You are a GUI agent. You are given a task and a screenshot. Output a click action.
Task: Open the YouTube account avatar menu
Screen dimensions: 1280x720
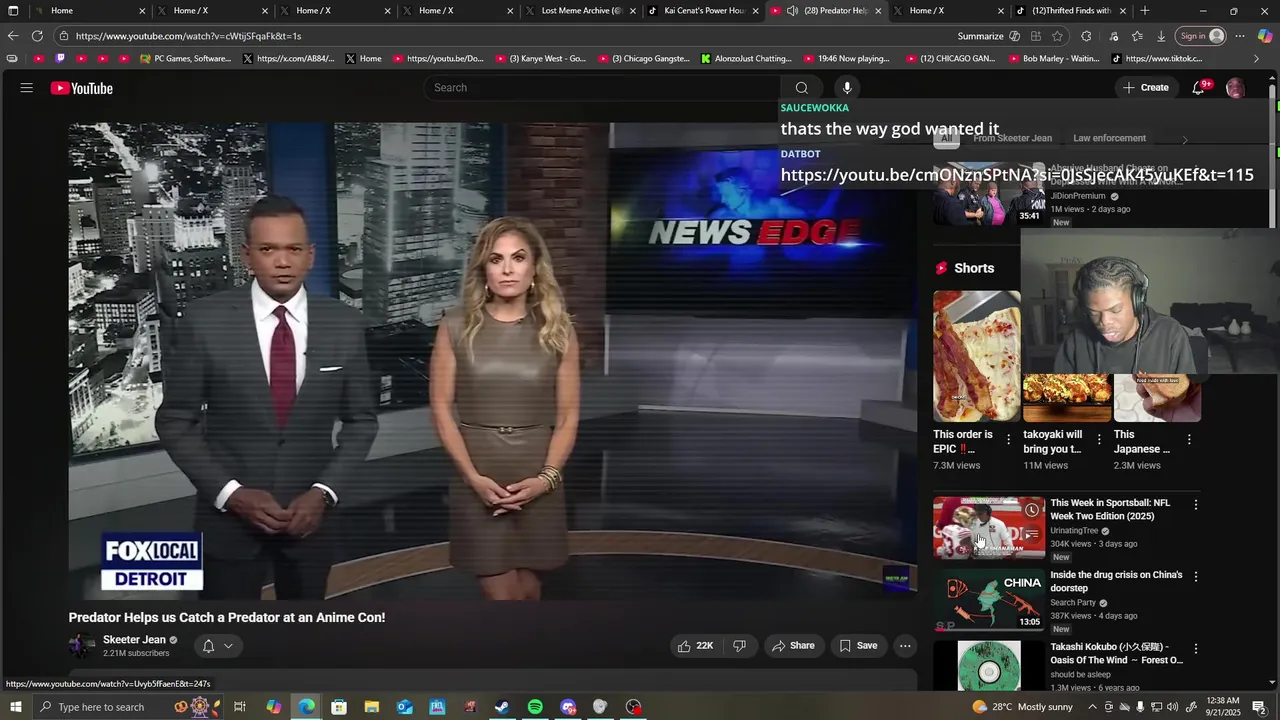pos(1235,88)
